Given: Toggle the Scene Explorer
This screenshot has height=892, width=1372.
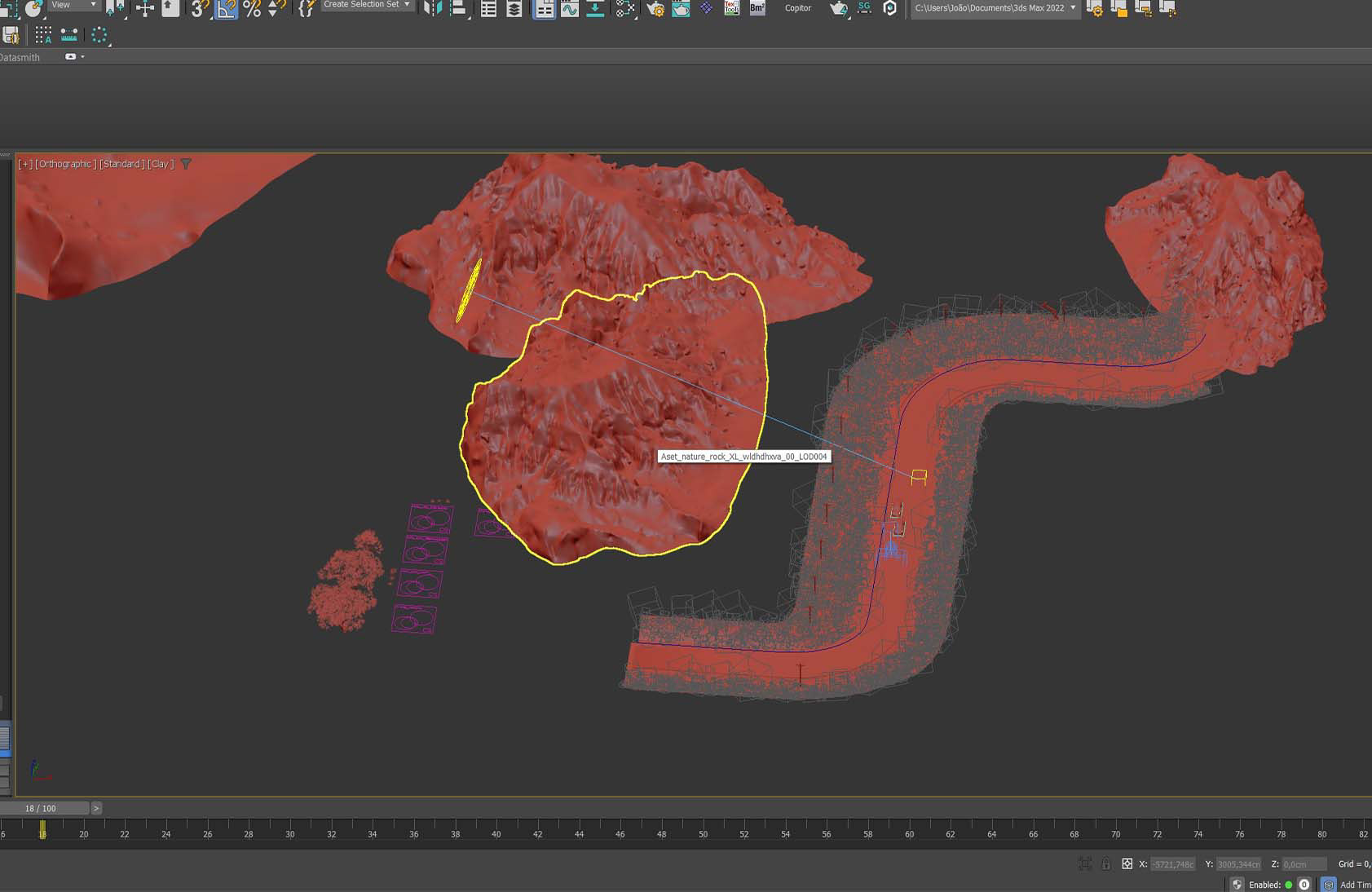Looking at the screenshot, I should coord(488,8).
